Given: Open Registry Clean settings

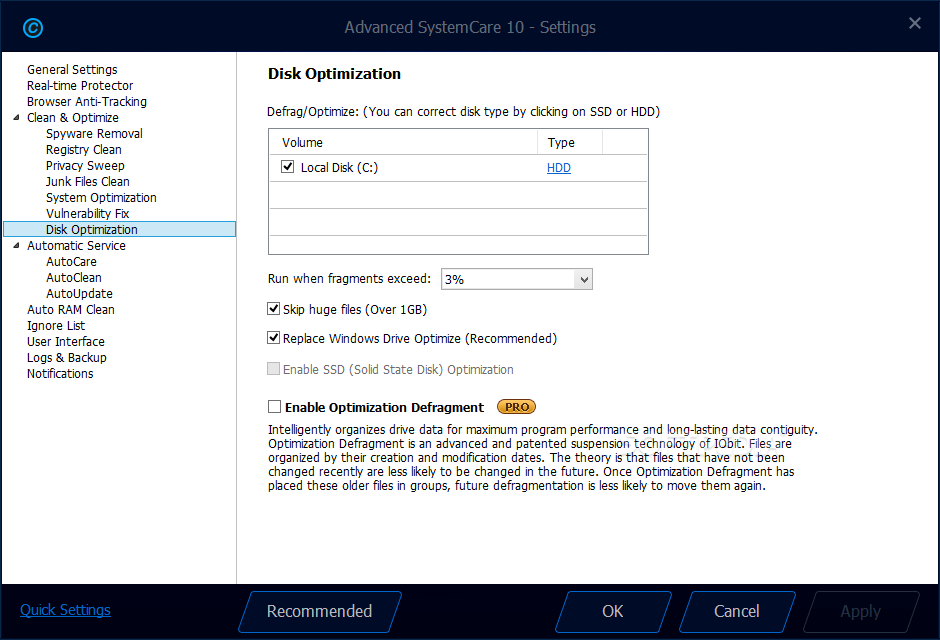Looking at the screenshot, I should click(x=83, y=150).
